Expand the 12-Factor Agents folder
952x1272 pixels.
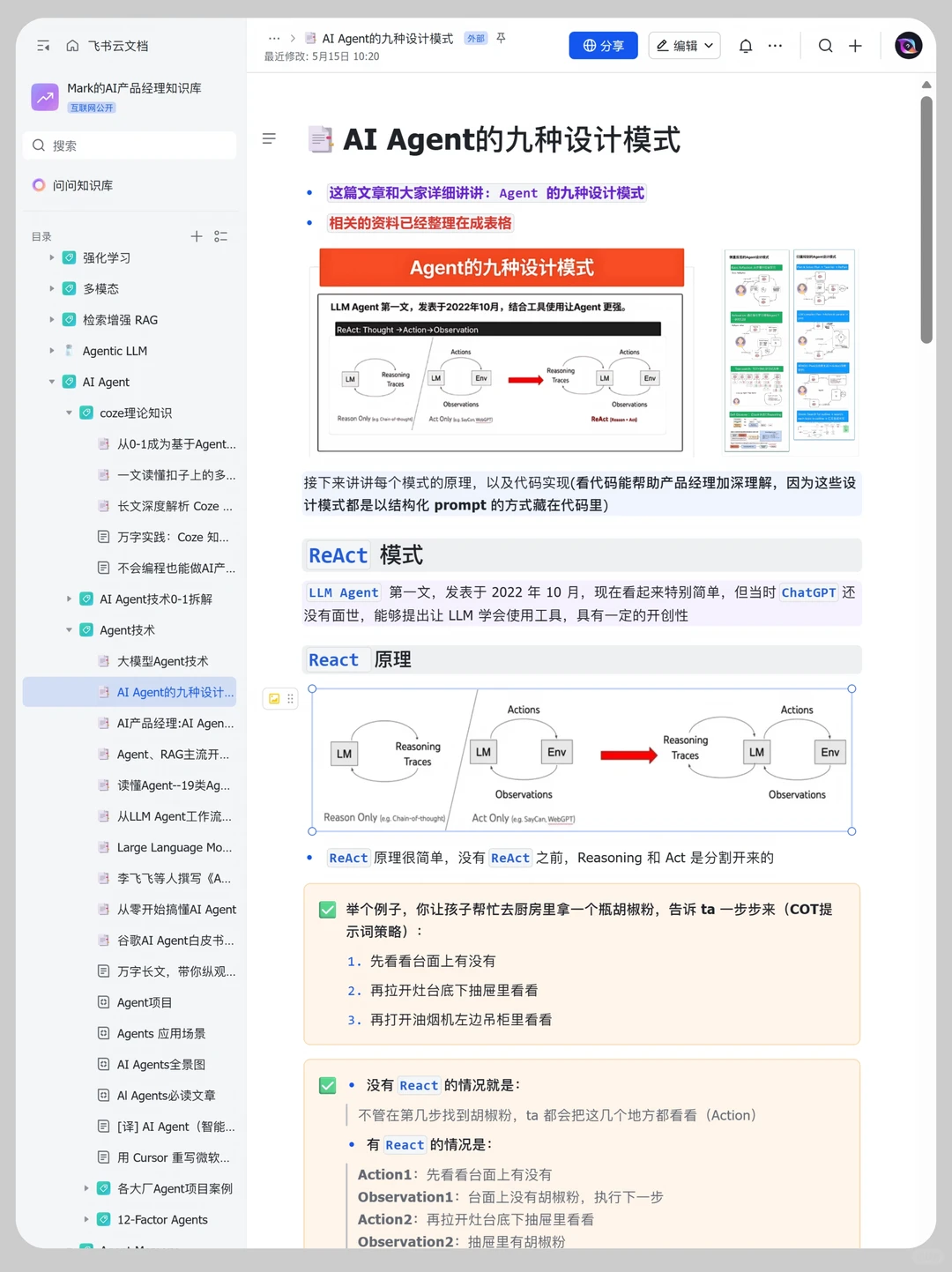[x=86, y=1220]
